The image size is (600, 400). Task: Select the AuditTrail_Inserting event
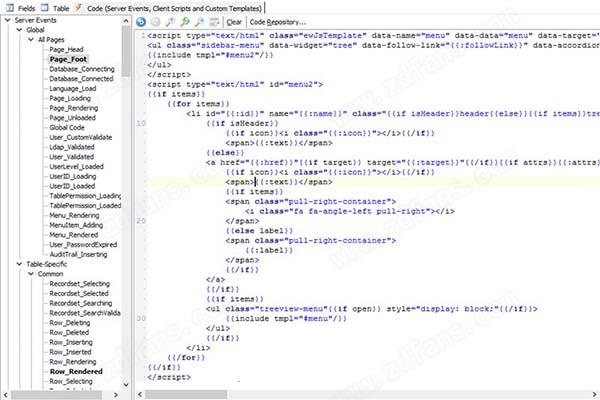point(78,254)
